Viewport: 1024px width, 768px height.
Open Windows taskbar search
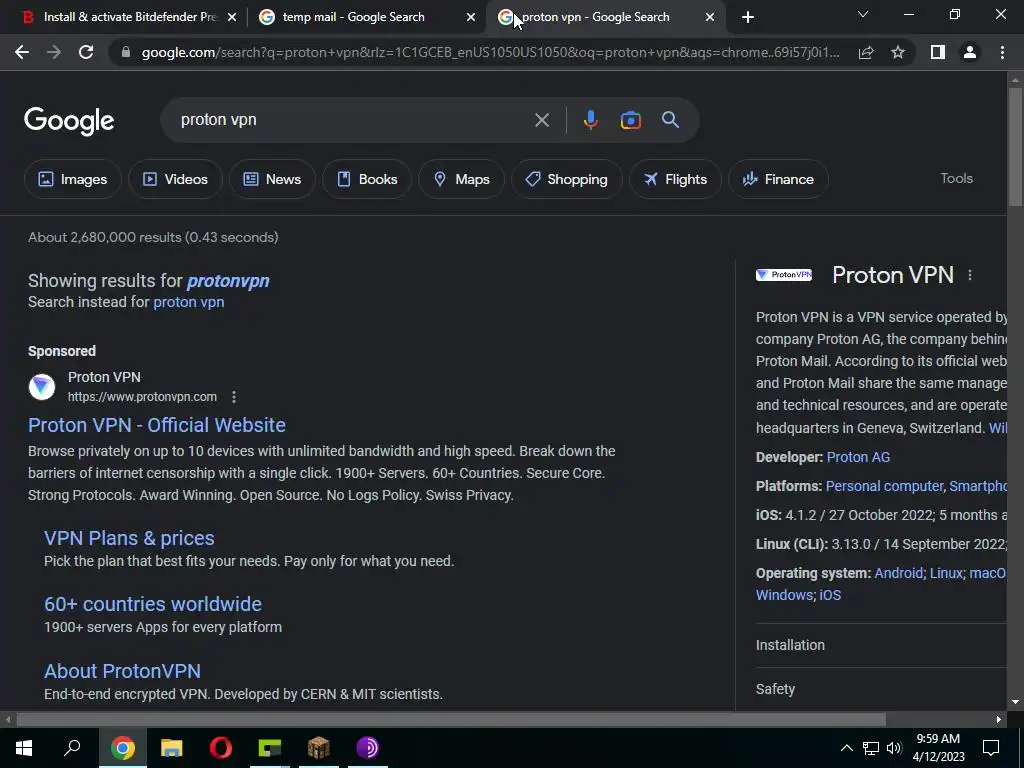click(x=72, y=748)
